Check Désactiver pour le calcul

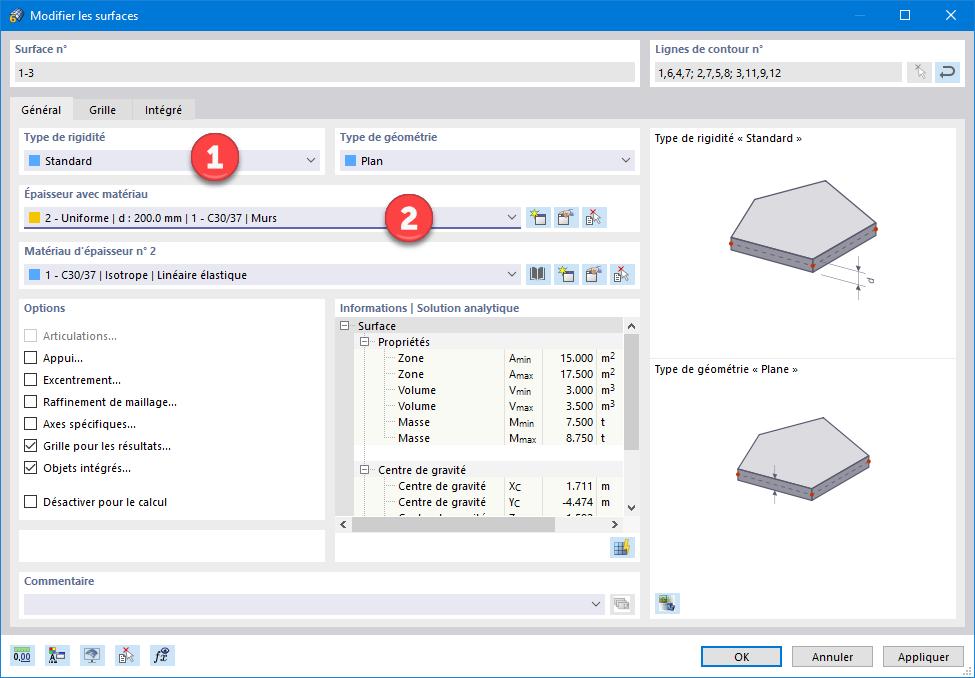tap(30, 501)
